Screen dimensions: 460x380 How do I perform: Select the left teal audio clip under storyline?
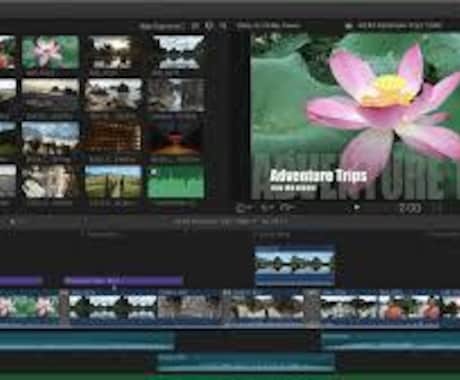click(x=87, y=341)
